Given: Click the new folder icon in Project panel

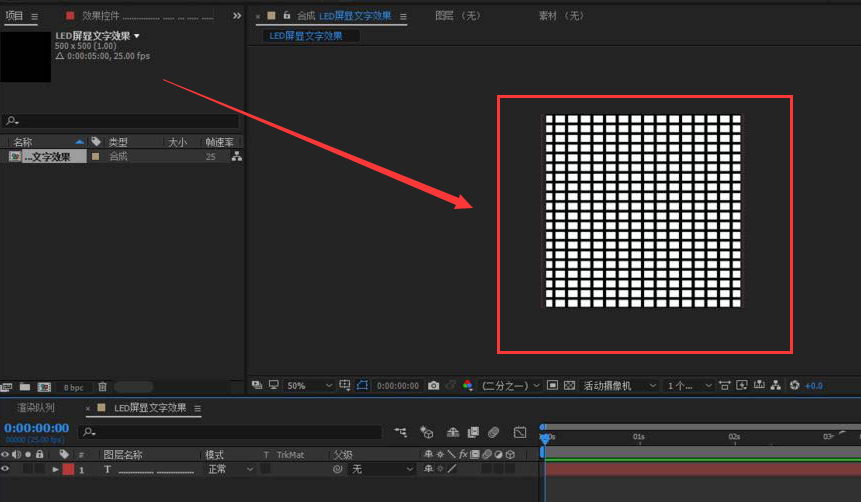Looking at the screenshot, I should [x=25, y=386].
